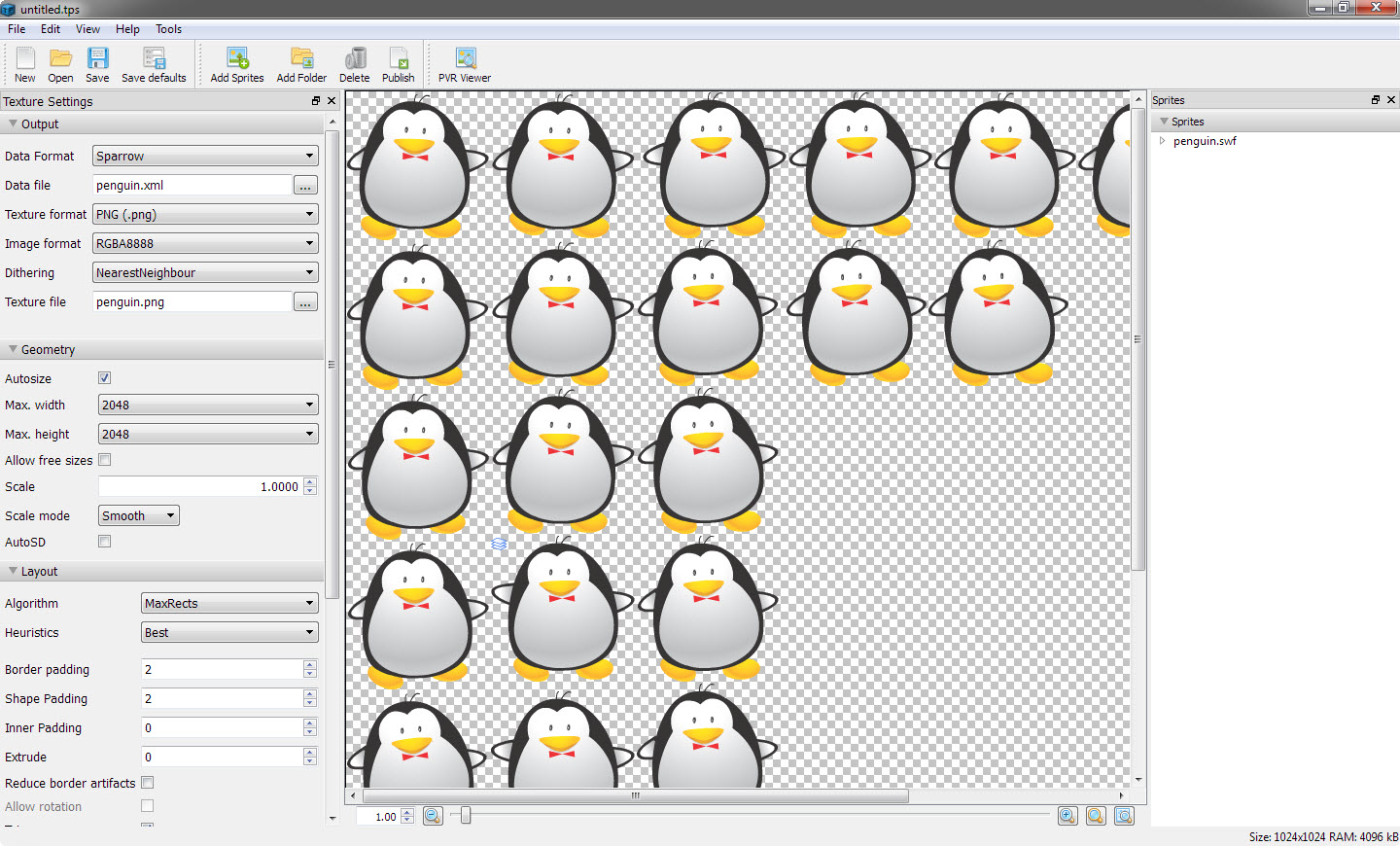Image resolution: width=1400 pixels, height=846 pixels.
Task: Open the Data Format dropdown
Action: (204, 156)
